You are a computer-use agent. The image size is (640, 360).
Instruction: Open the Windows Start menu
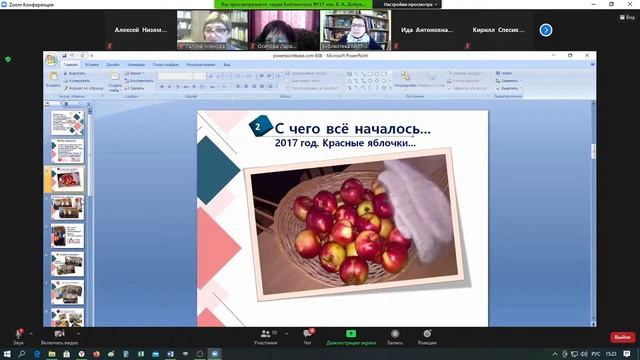click(x=7, y=354)
